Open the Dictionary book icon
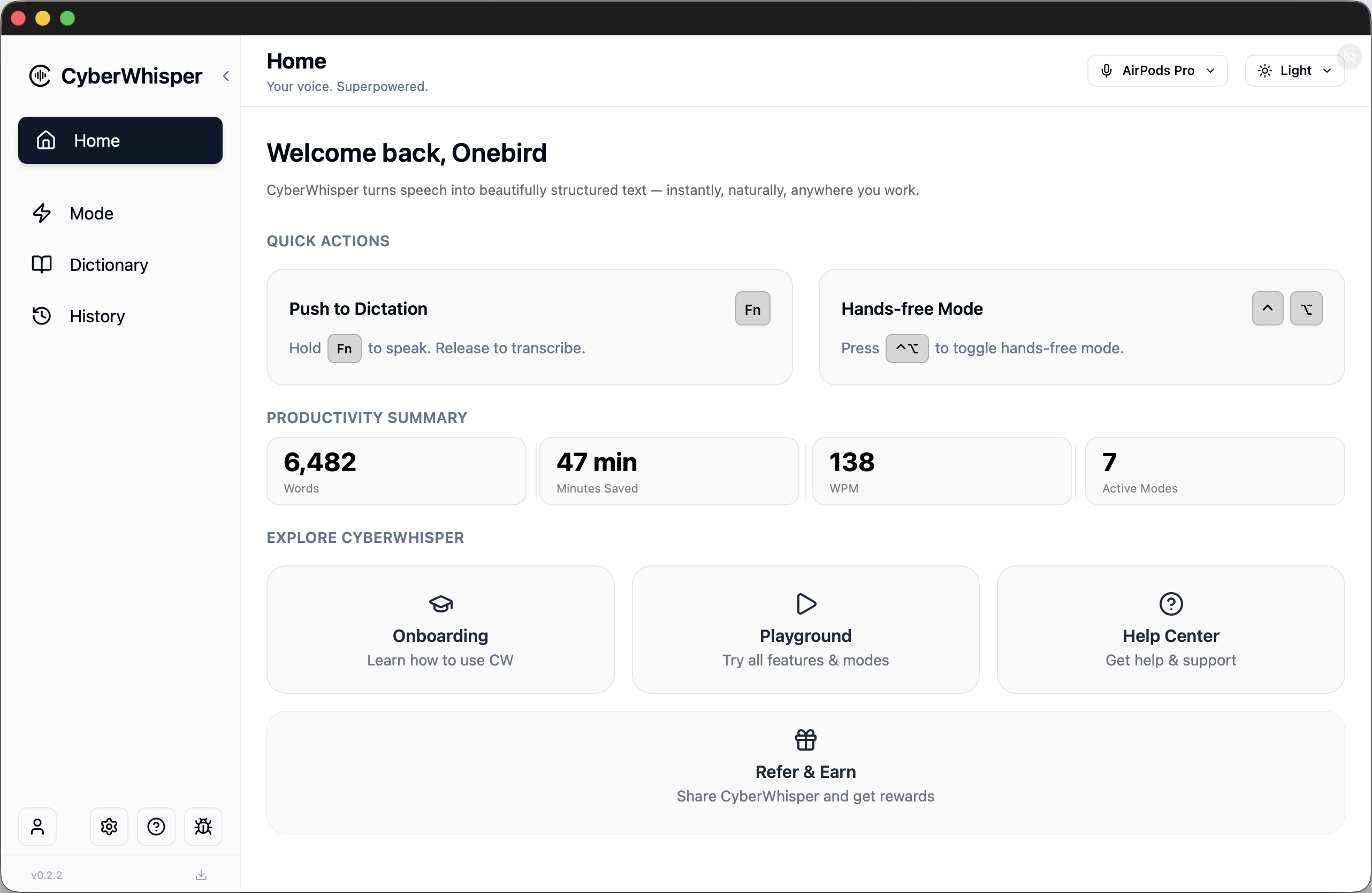Screen dimensions: 1372x893 pyautogui.click(x=42, y=264)
